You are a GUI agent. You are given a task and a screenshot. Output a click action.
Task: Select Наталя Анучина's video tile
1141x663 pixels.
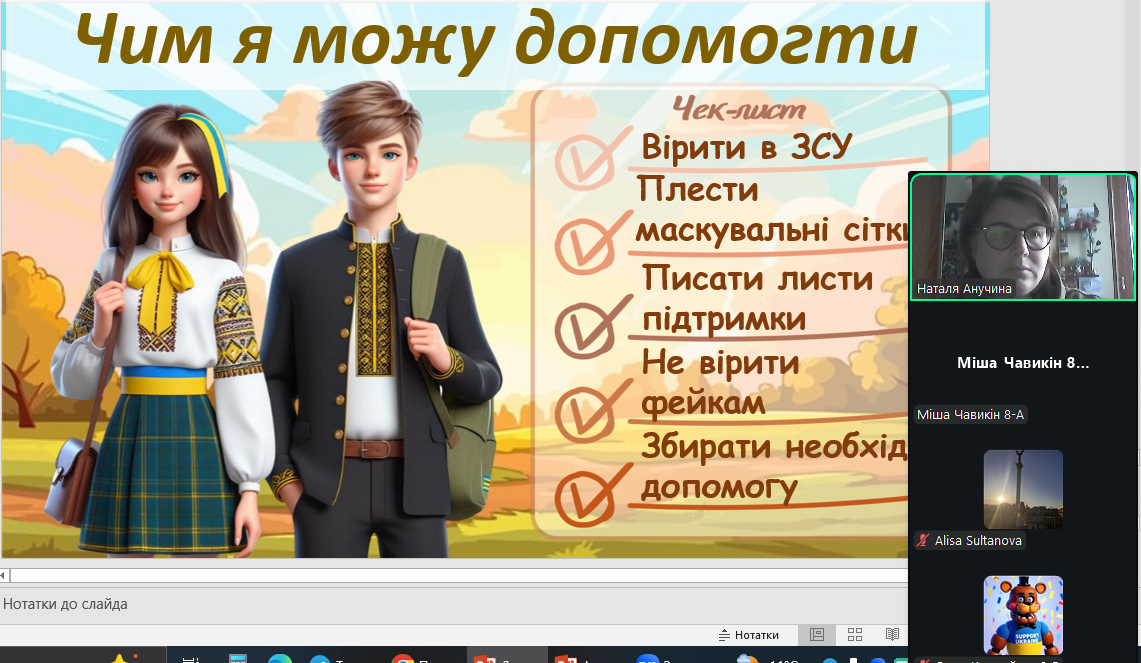[1022, 236]
